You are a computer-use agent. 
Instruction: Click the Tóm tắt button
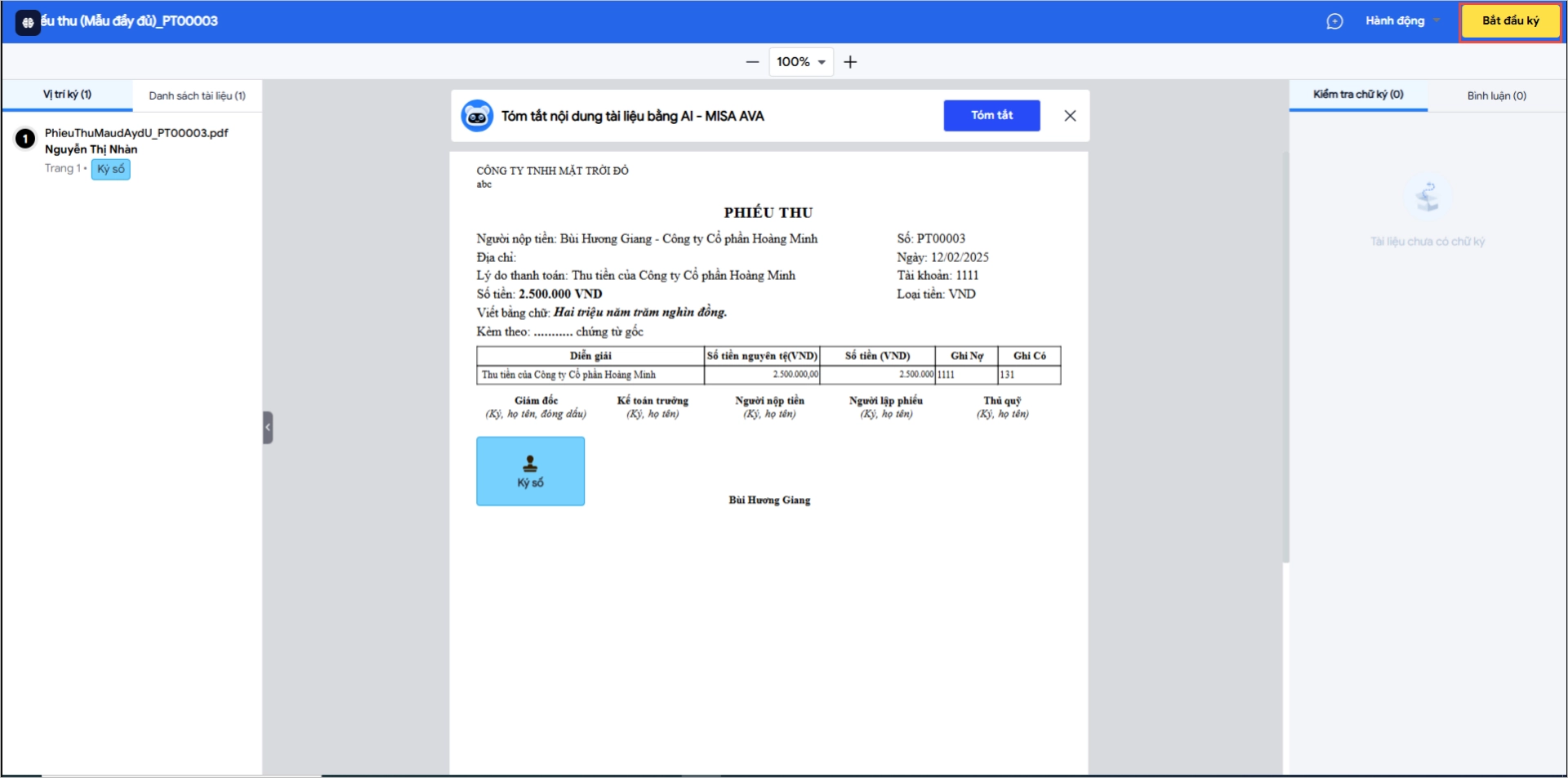coord(992,116)
